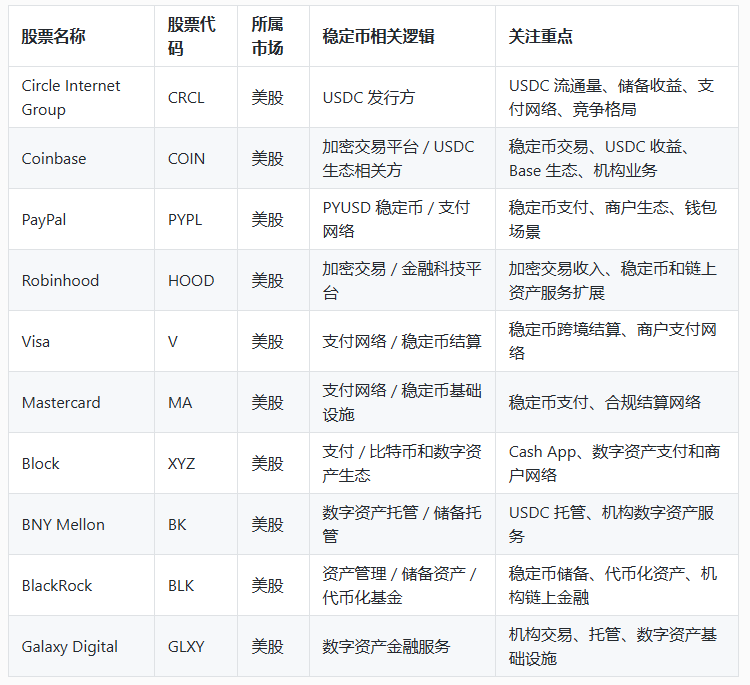
Task: Click the BNY Mellon name cell
Action: [x=81, y=524]
